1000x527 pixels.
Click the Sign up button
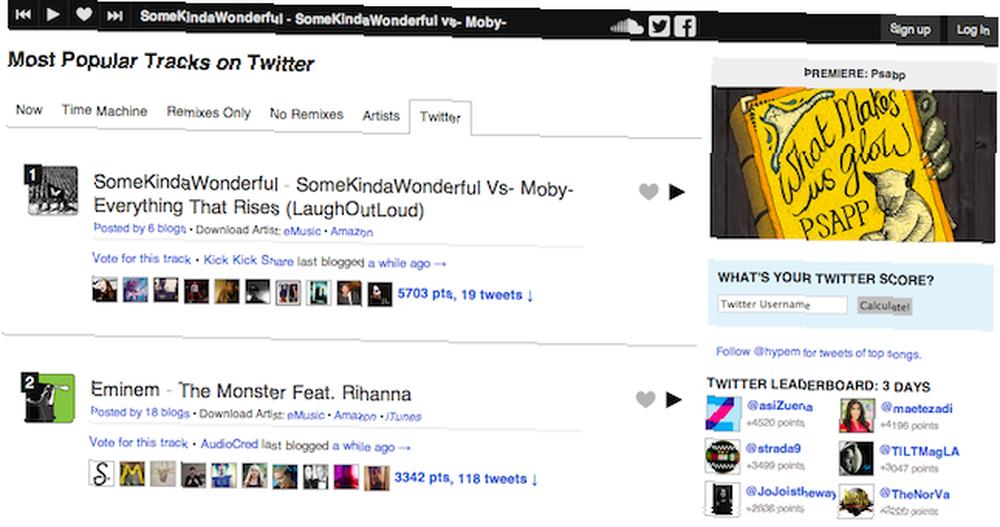(x=910, y=29)
